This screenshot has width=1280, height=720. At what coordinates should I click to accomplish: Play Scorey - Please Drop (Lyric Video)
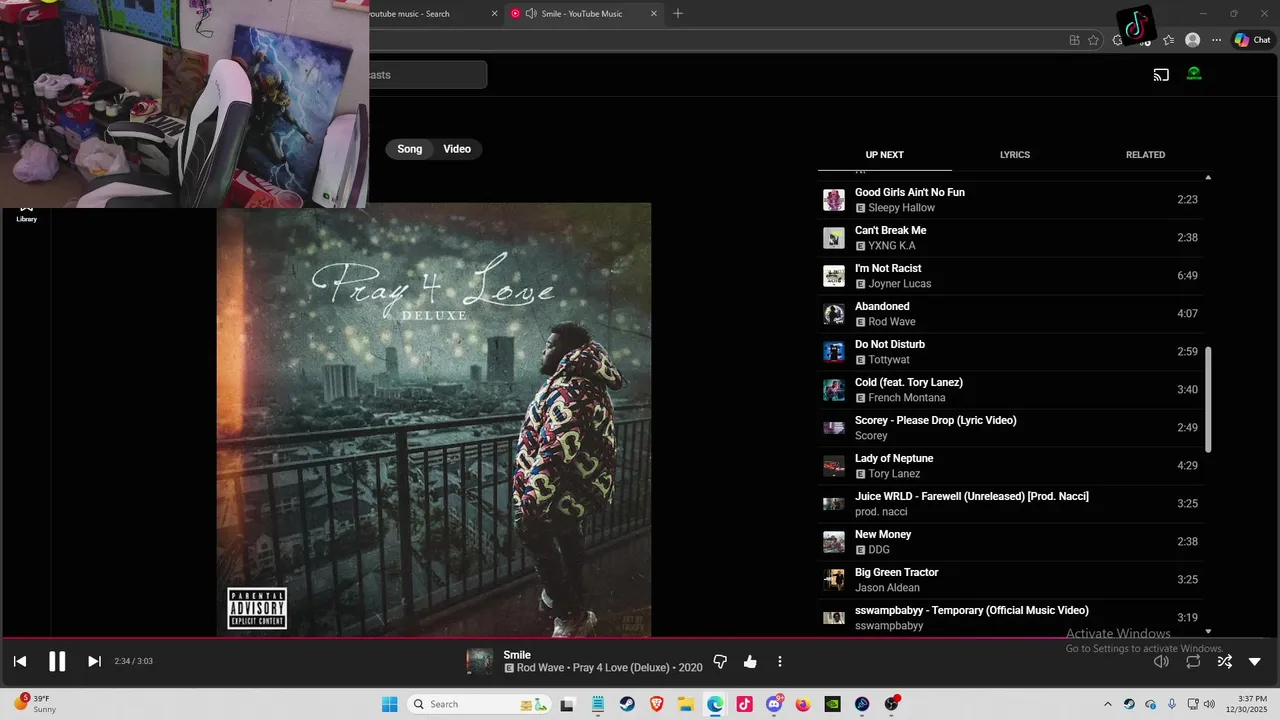click(1011, 428)
